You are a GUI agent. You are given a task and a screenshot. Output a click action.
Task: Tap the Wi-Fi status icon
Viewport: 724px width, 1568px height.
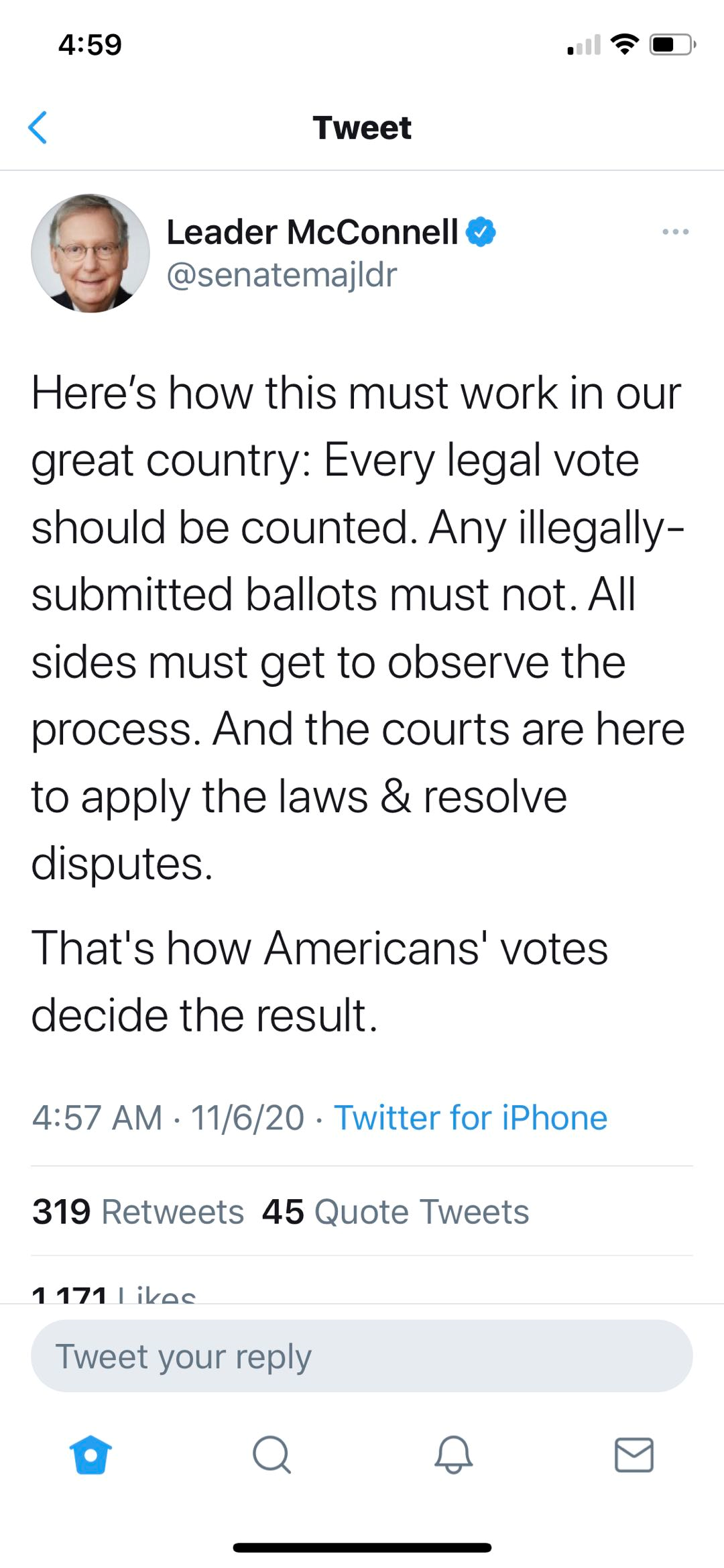coord(624,45)
